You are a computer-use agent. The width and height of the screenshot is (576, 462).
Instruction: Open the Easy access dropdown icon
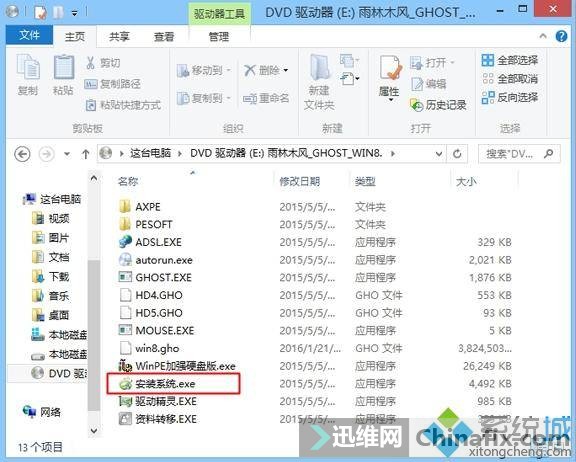[349, 79]
